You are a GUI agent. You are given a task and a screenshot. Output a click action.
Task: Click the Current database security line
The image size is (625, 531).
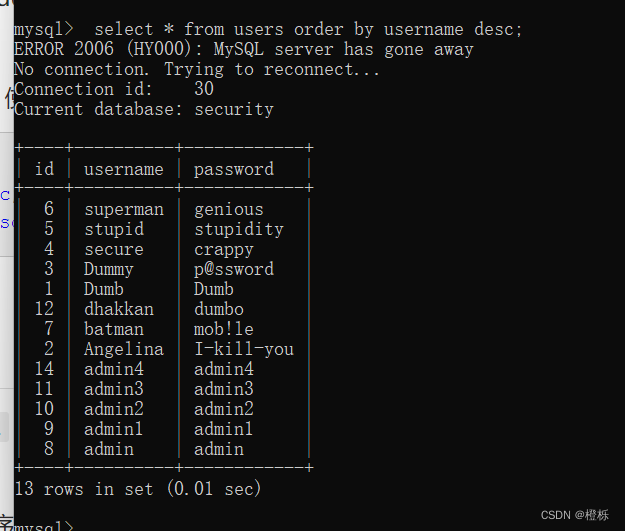pyautogui.click(x=144, y=110)
